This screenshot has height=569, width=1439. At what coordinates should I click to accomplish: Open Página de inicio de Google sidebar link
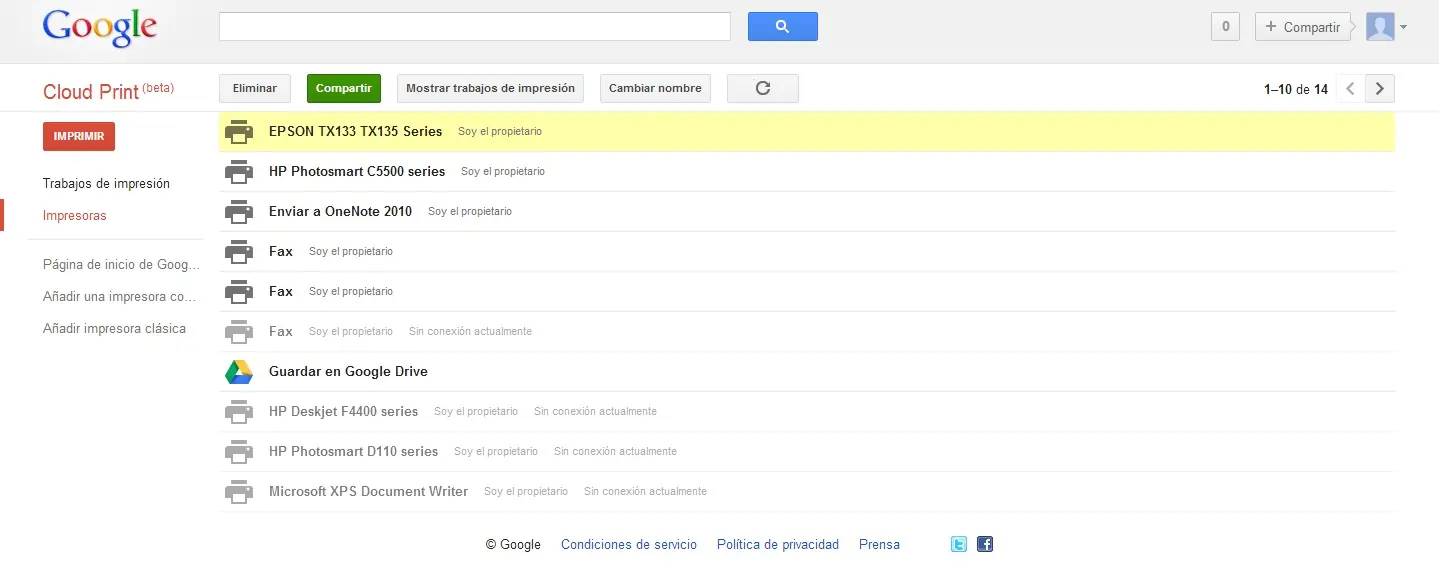pyautogui.click(x=122, y=265)
